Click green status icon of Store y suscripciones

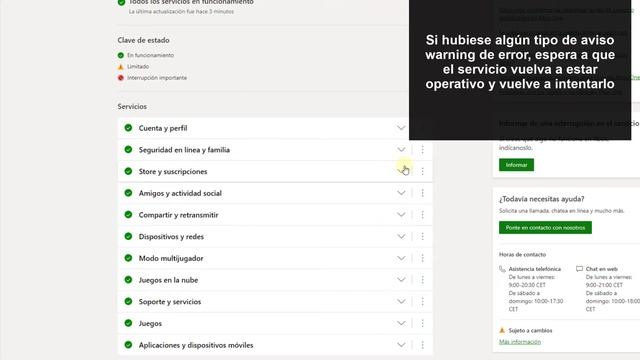click(128, 171)
